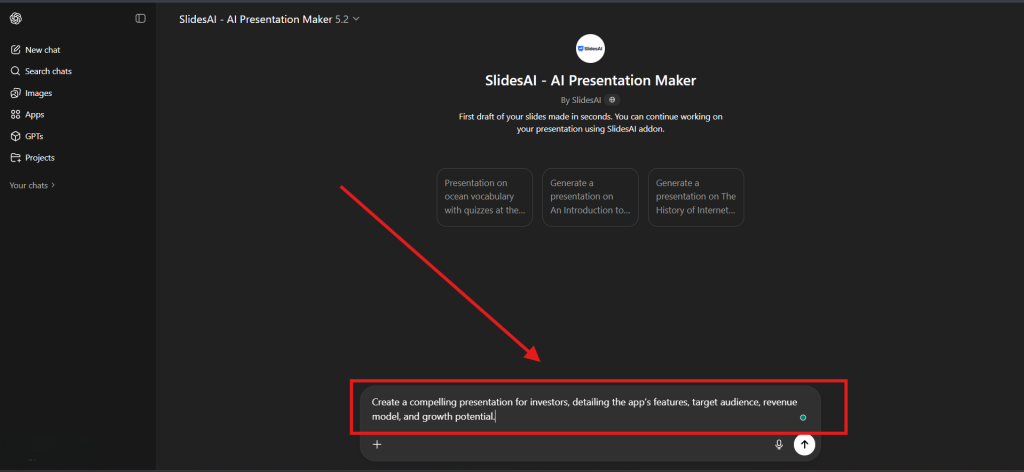Expand the Your chats section
Screen dimensions: 1024x472
pyautogui.click(x=32, y=185)
